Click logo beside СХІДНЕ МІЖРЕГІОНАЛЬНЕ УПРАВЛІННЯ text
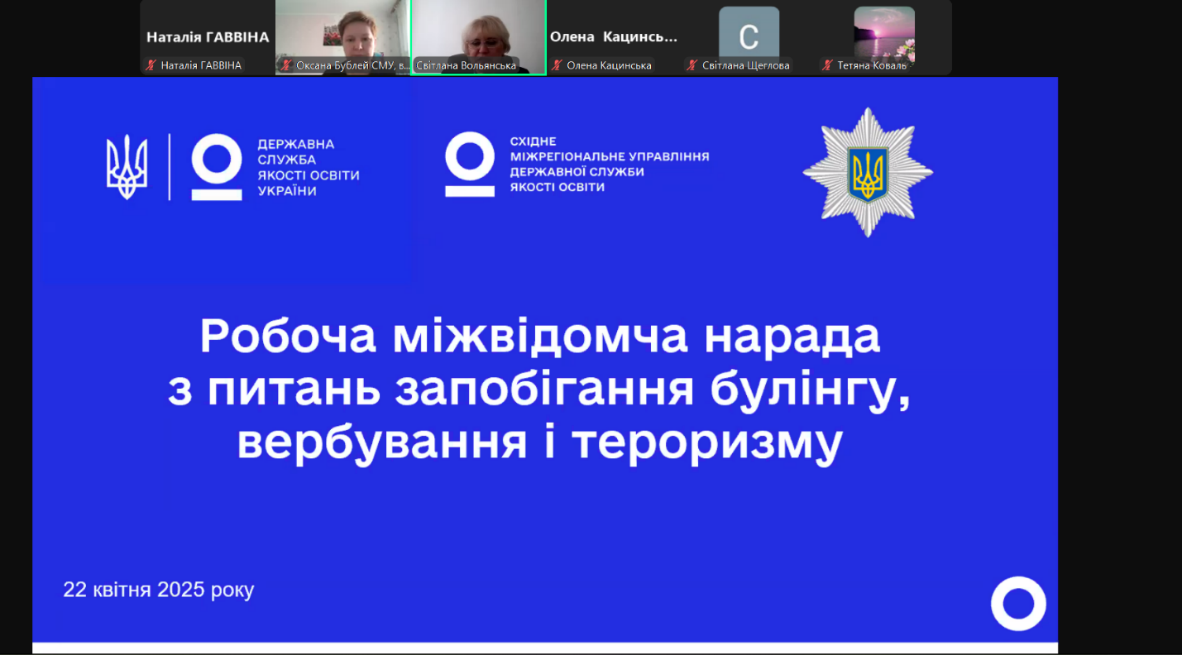This screenshot has height=655, width=1182. pos(470,164)
